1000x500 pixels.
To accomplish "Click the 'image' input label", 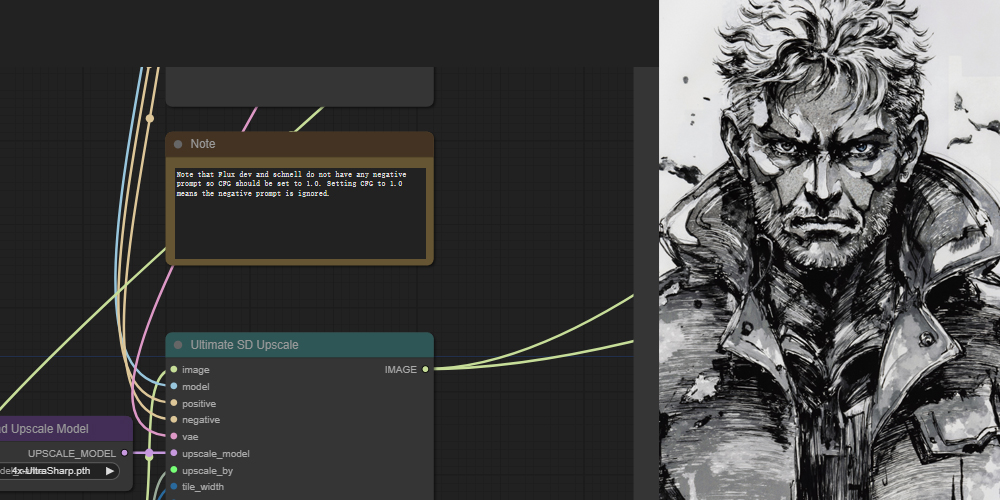I will point(196,370).
